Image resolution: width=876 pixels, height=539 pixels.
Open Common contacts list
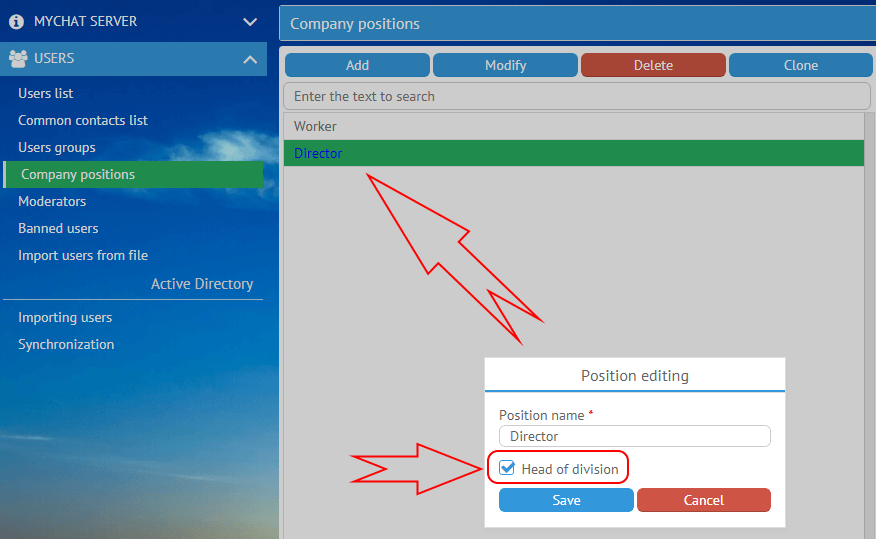(x=83, y=120)
